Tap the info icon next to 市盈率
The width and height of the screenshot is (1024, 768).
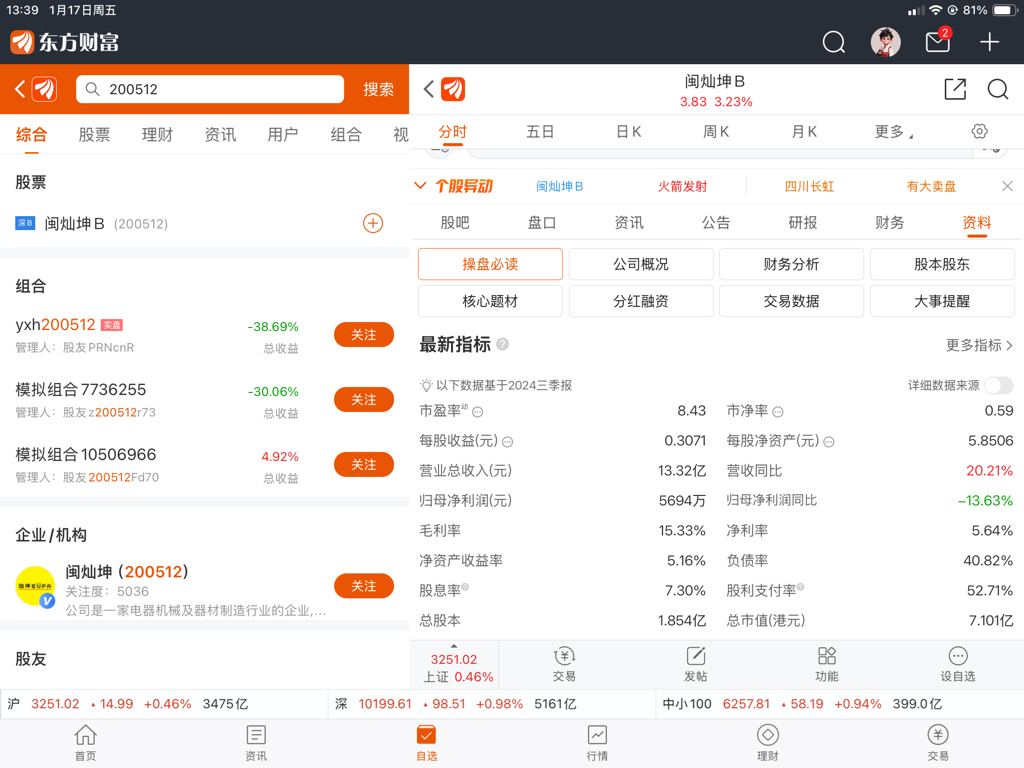pos(477,412)
